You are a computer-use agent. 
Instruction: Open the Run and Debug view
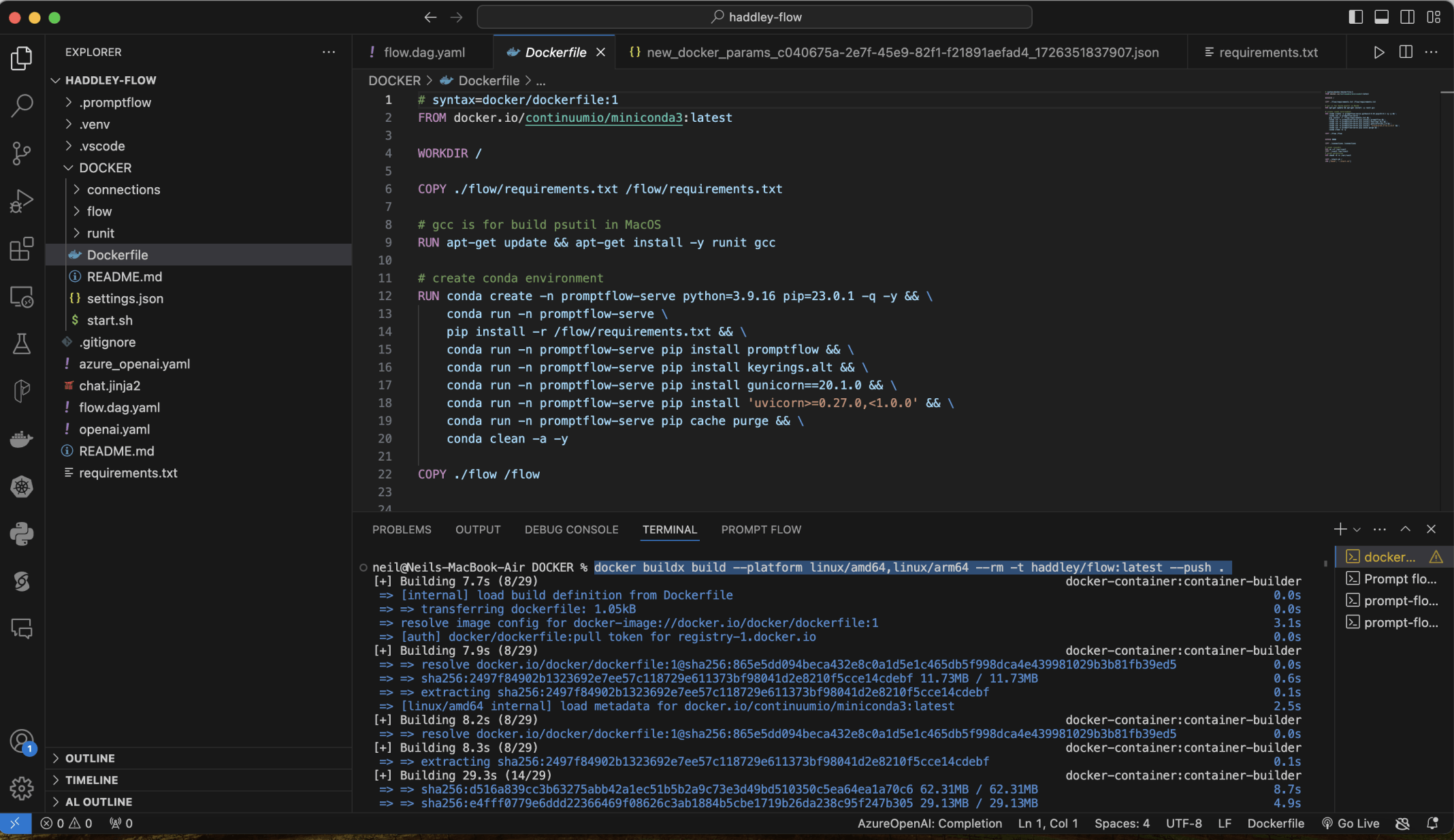(x=22, y=201)
